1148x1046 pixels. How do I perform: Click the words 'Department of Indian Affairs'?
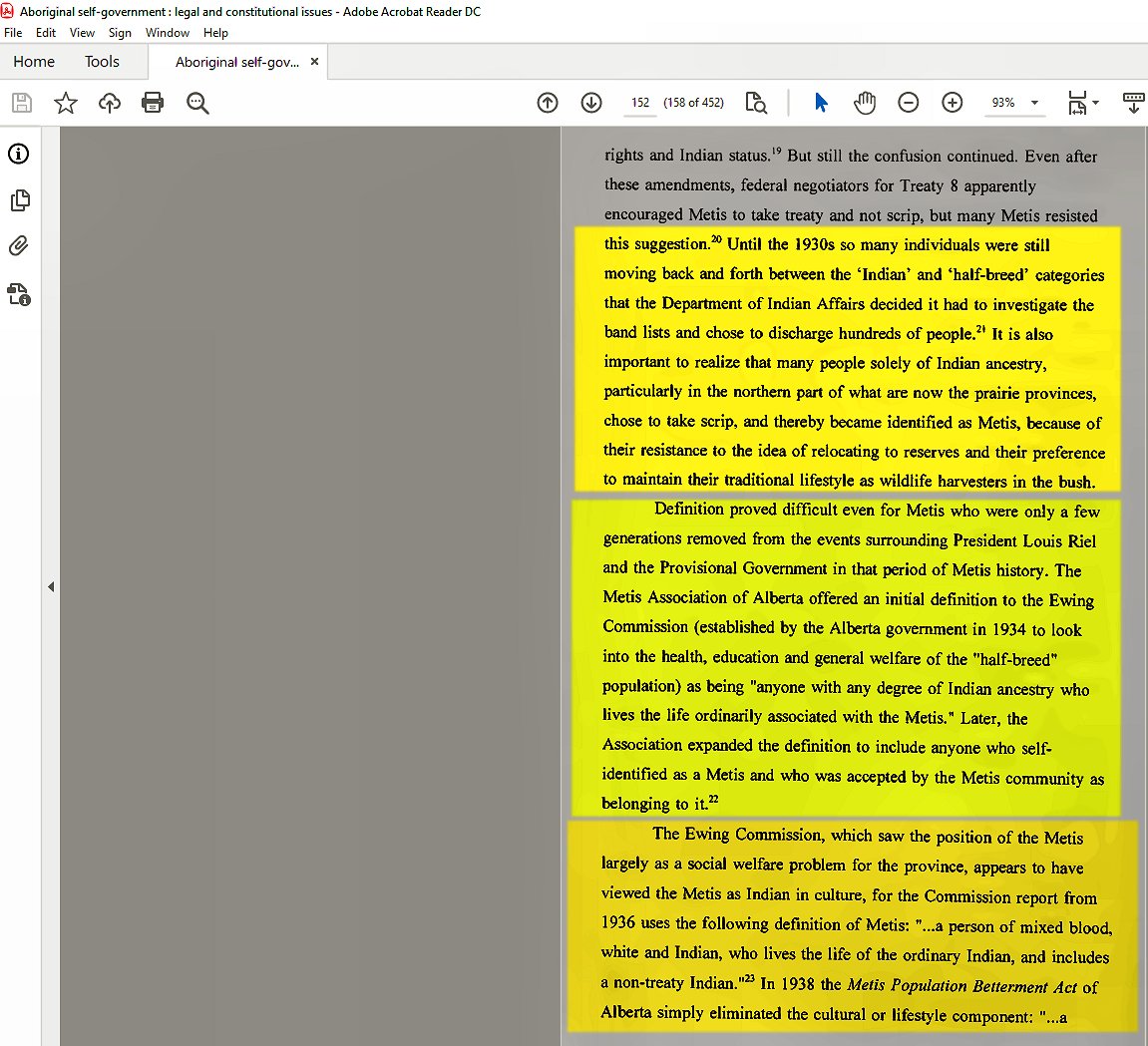[764, 304]
